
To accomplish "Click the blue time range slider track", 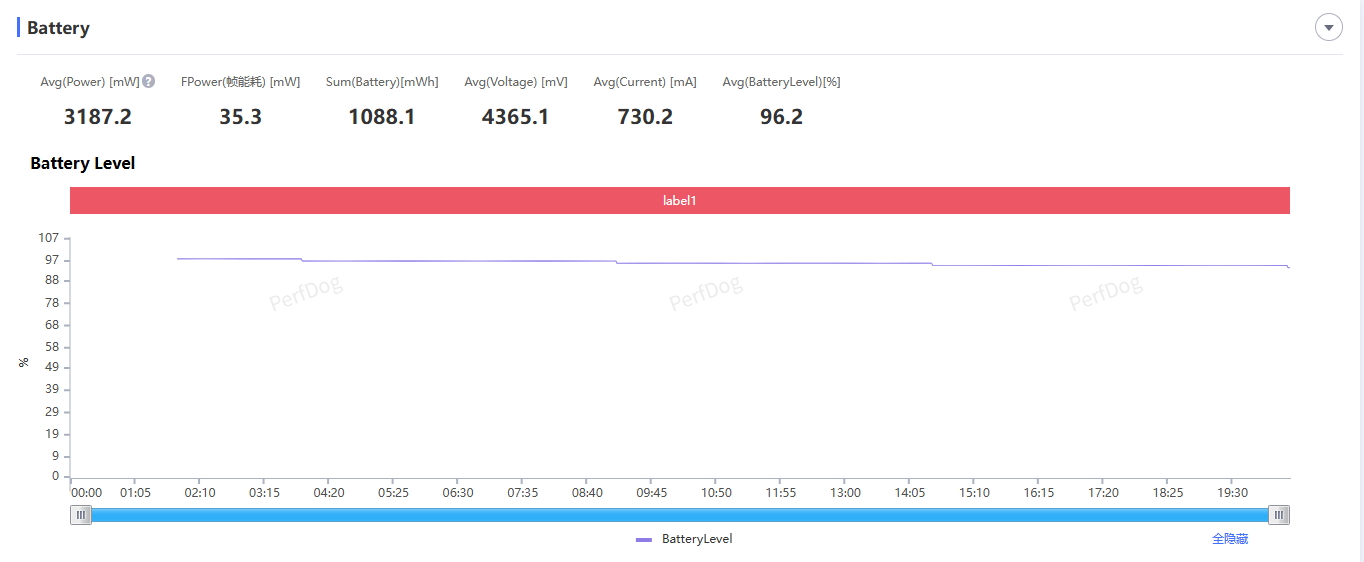I will [680, 515].
